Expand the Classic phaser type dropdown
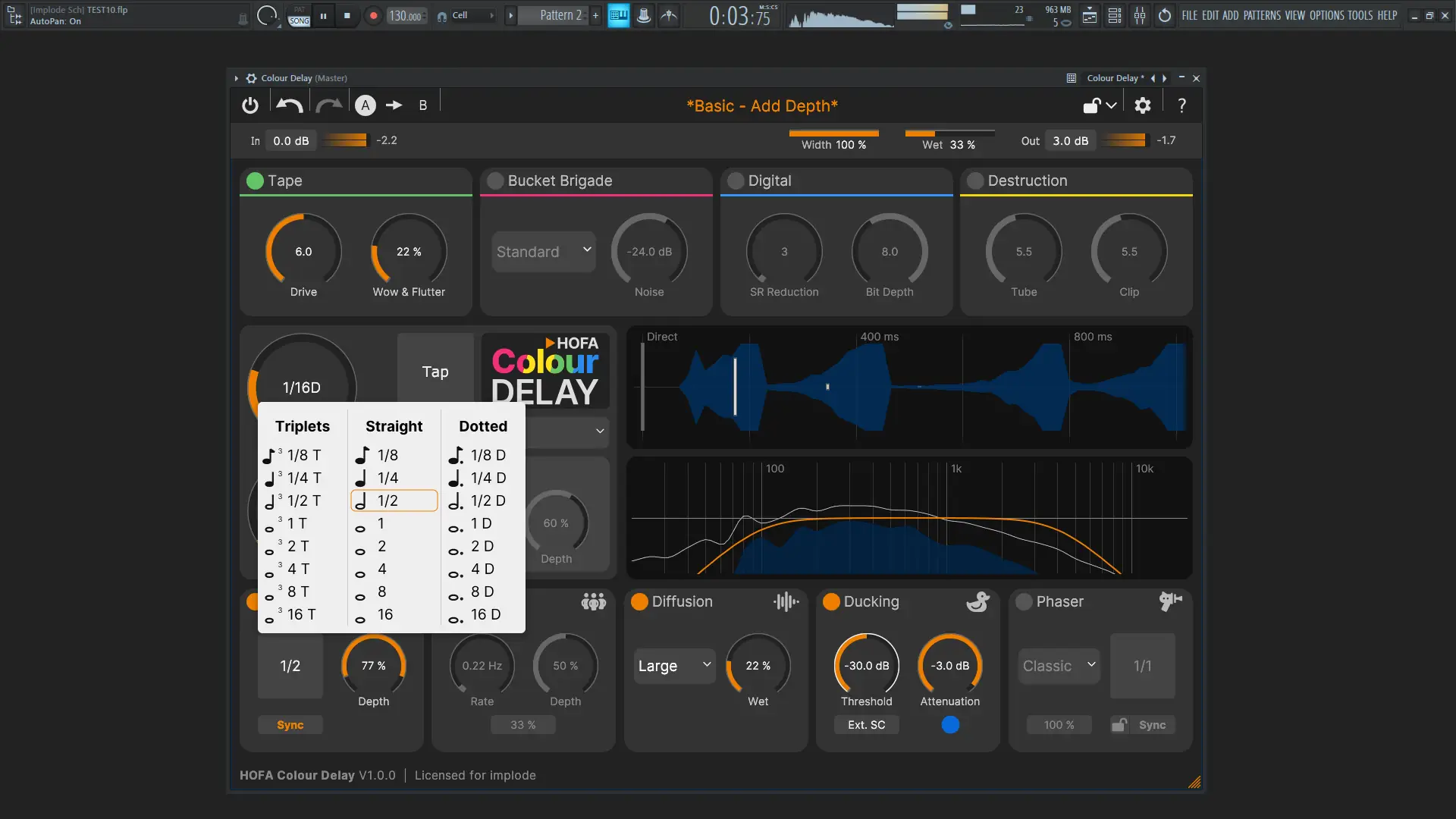This screenshot has height=819, width=1456. point(1059,666)
